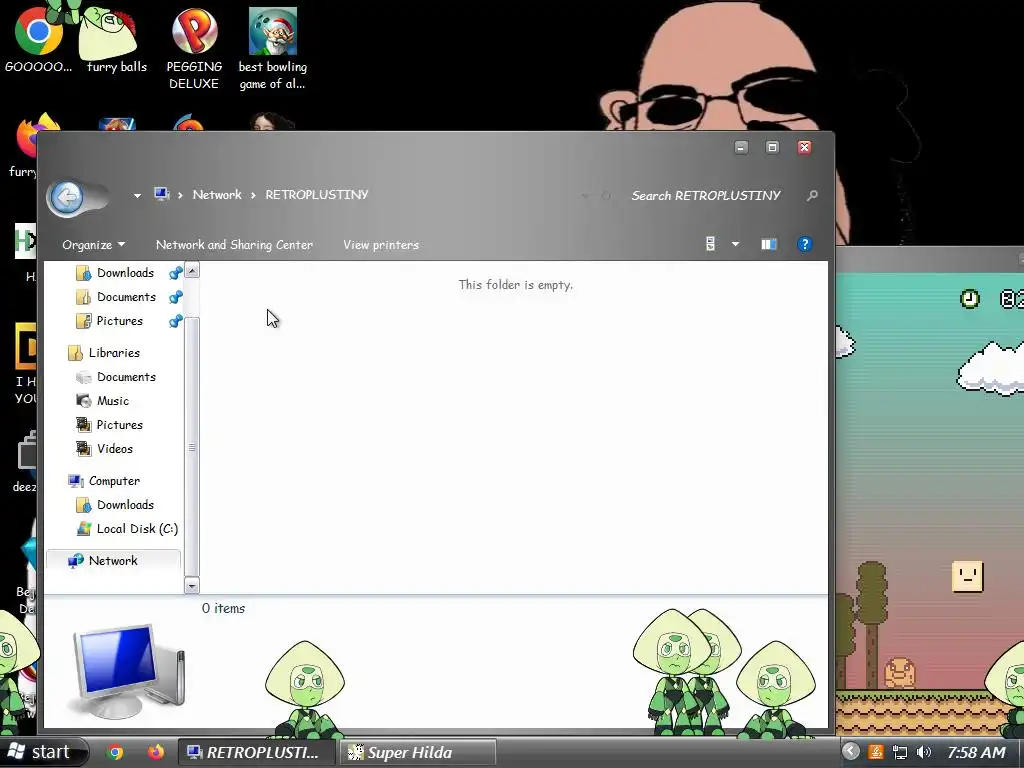Select the RETROPLUSTINY breadcrumb

pos(317,195)
